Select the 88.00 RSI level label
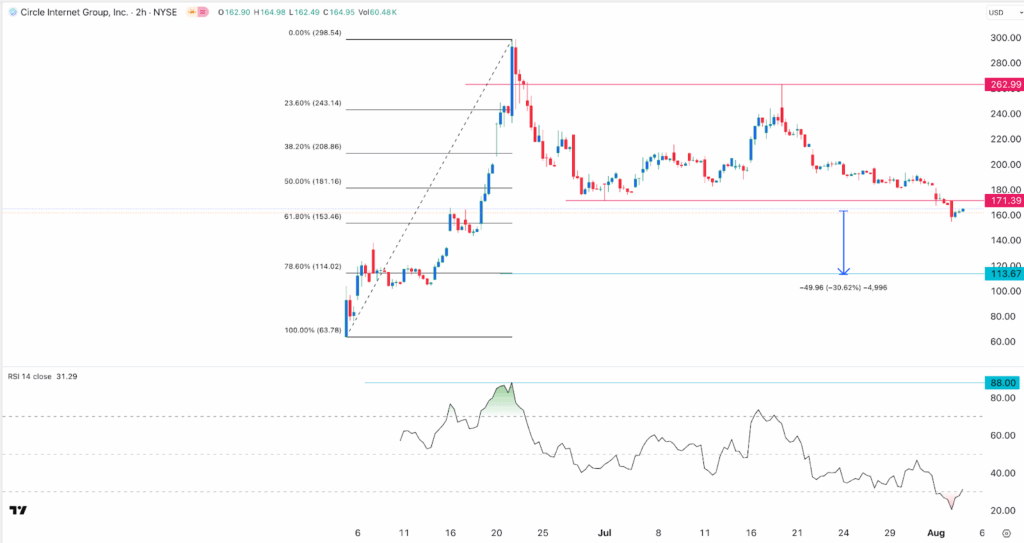Screen dimensions: 1024x543 pyautogui.click(x=1003, y=383)
